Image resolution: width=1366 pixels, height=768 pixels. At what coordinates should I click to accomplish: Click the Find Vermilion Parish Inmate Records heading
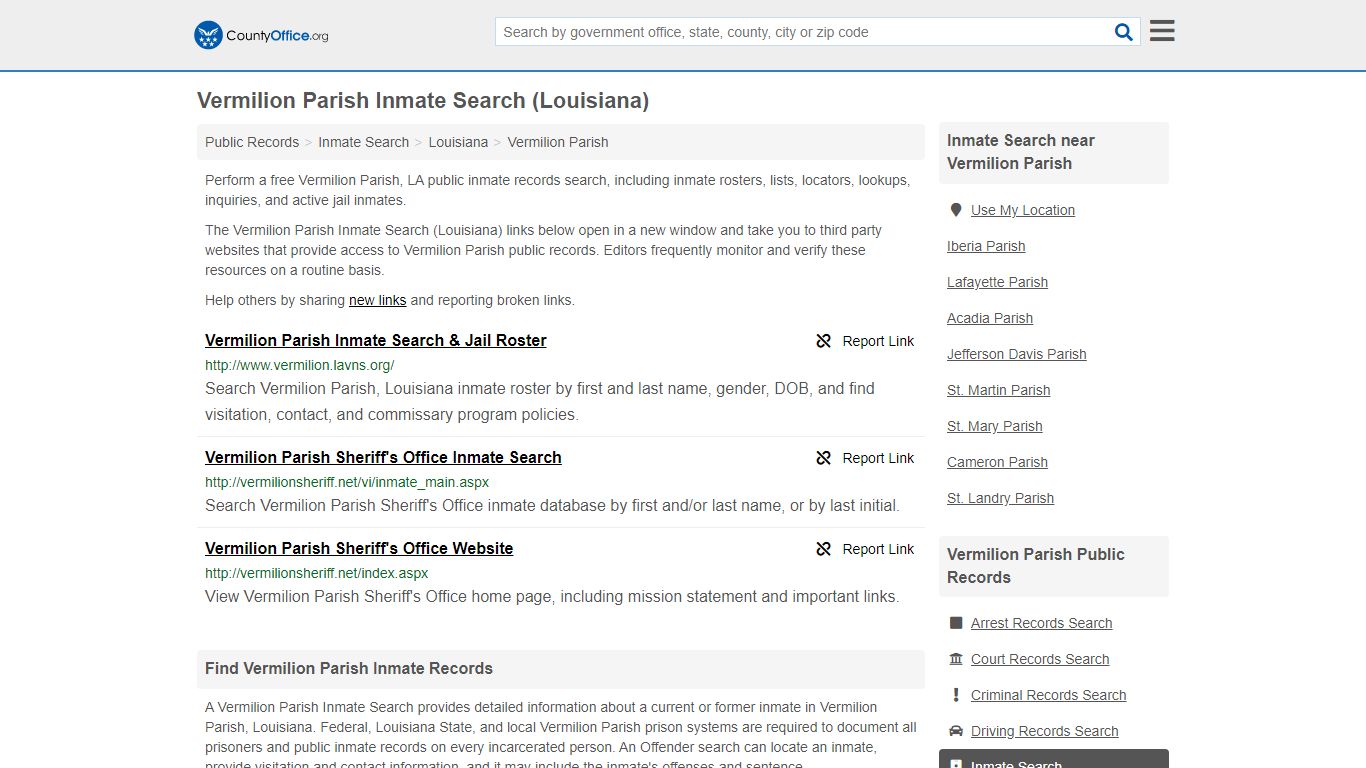pyautogui.click(x=349, y=668)
